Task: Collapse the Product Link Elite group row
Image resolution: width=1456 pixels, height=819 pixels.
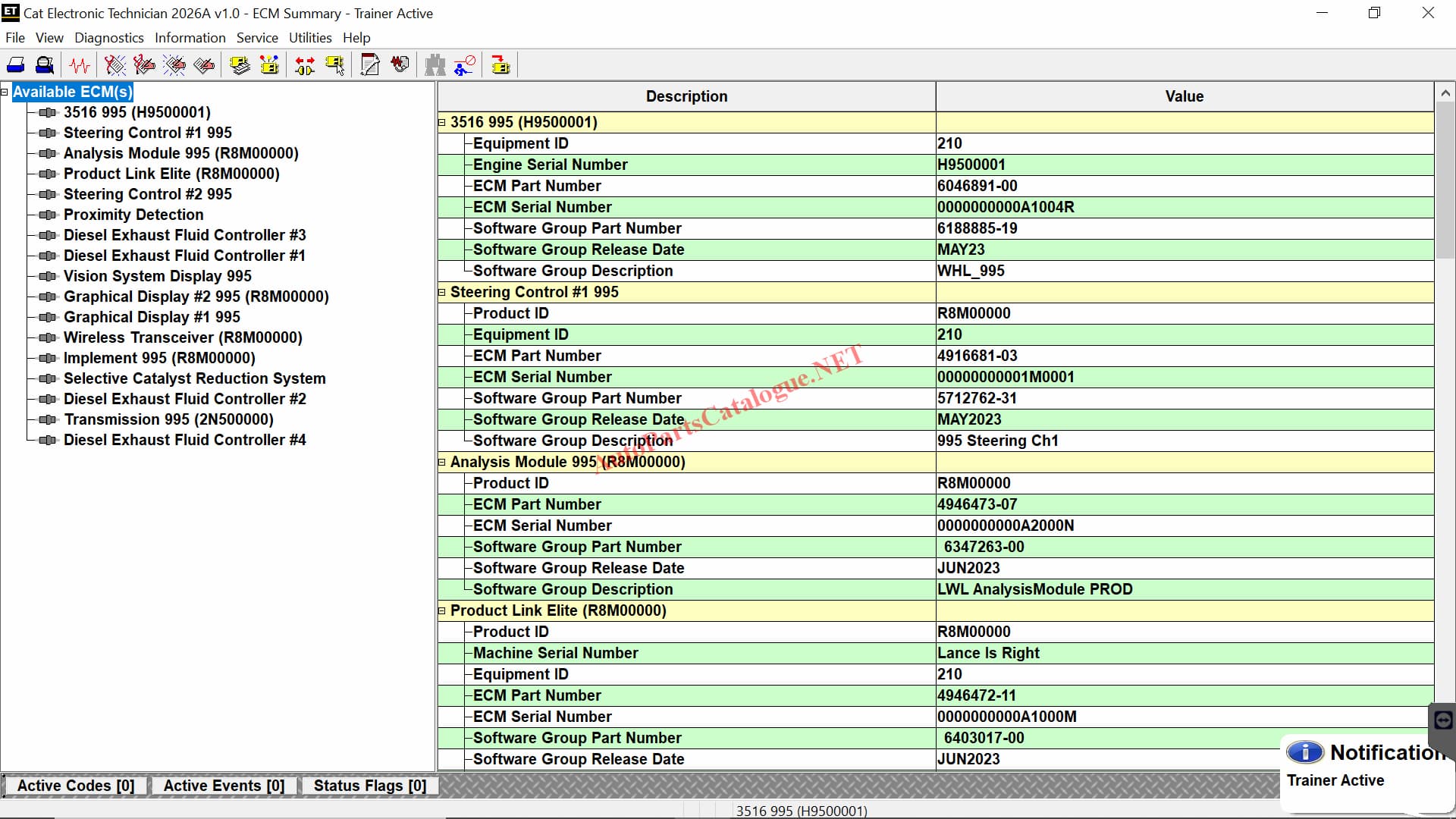Action: point(442,610)
